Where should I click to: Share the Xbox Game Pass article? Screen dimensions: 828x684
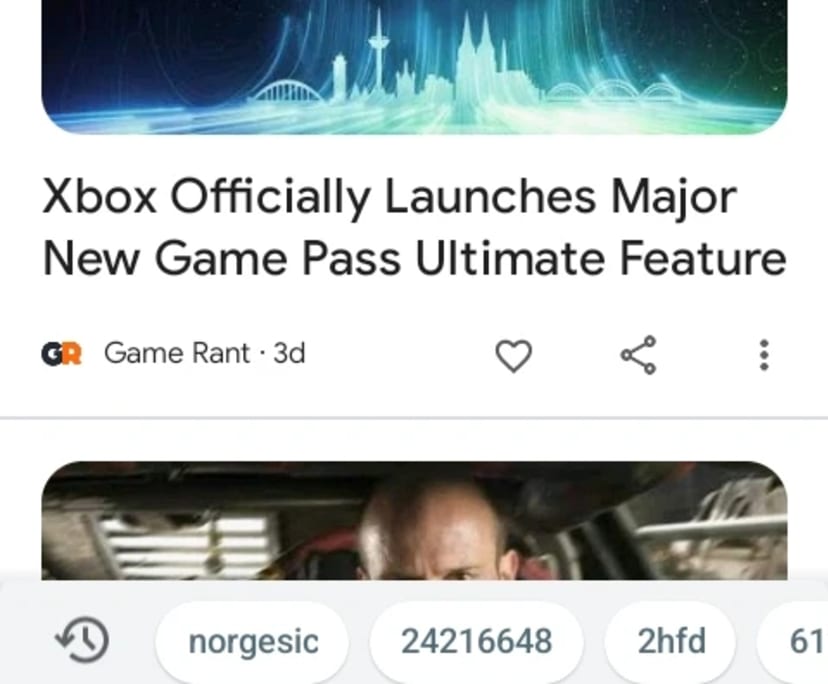pyautogui.click(x=638, y=355)
